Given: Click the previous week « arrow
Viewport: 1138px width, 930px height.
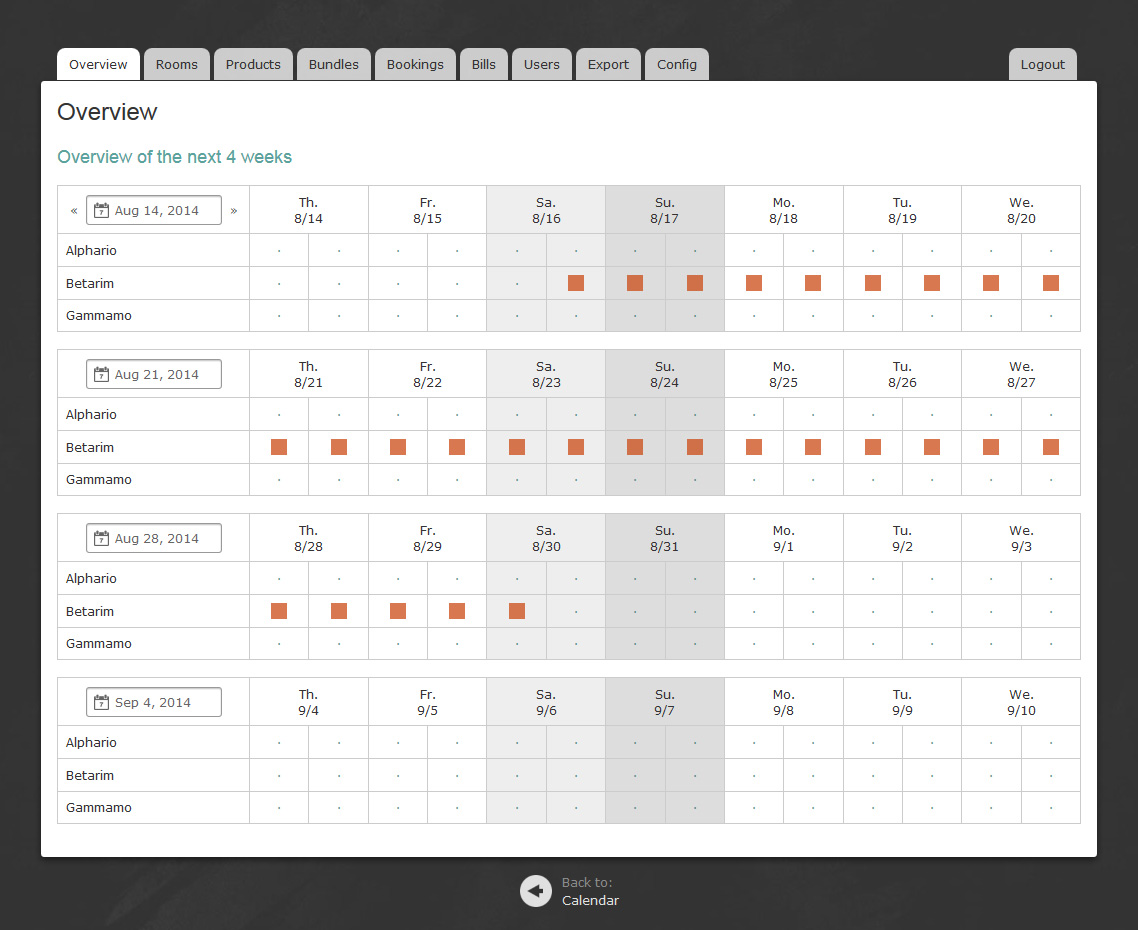Looking at the screenshot, I should tap(74, 211).
